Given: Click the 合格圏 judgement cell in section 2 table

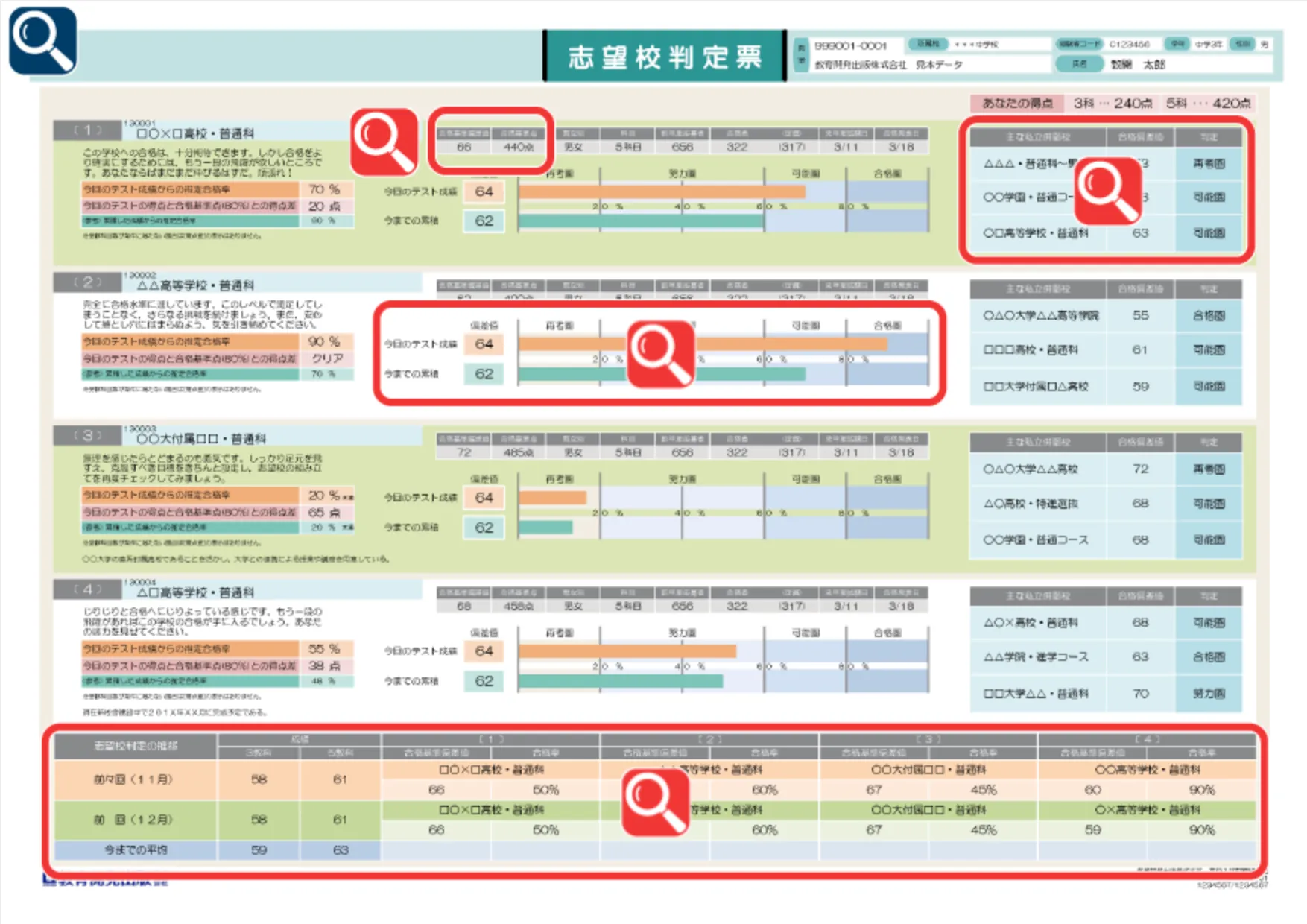Looking at the screenshot, I should [x=1209, y=316].
